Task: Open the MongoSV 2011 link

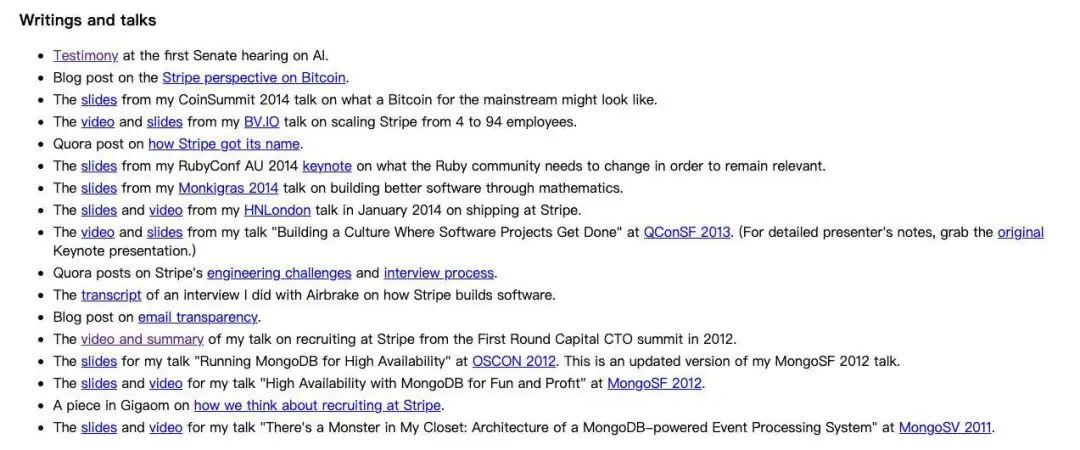Action: point(945,427)
